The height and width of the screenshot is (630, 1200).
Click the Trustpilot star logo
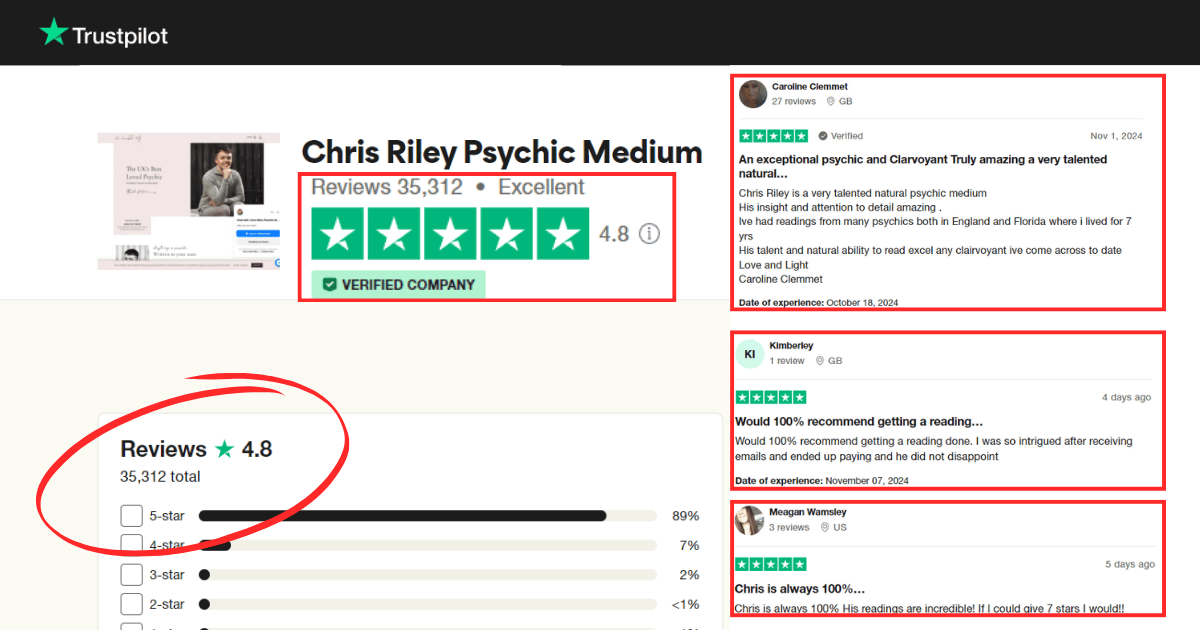53,33
